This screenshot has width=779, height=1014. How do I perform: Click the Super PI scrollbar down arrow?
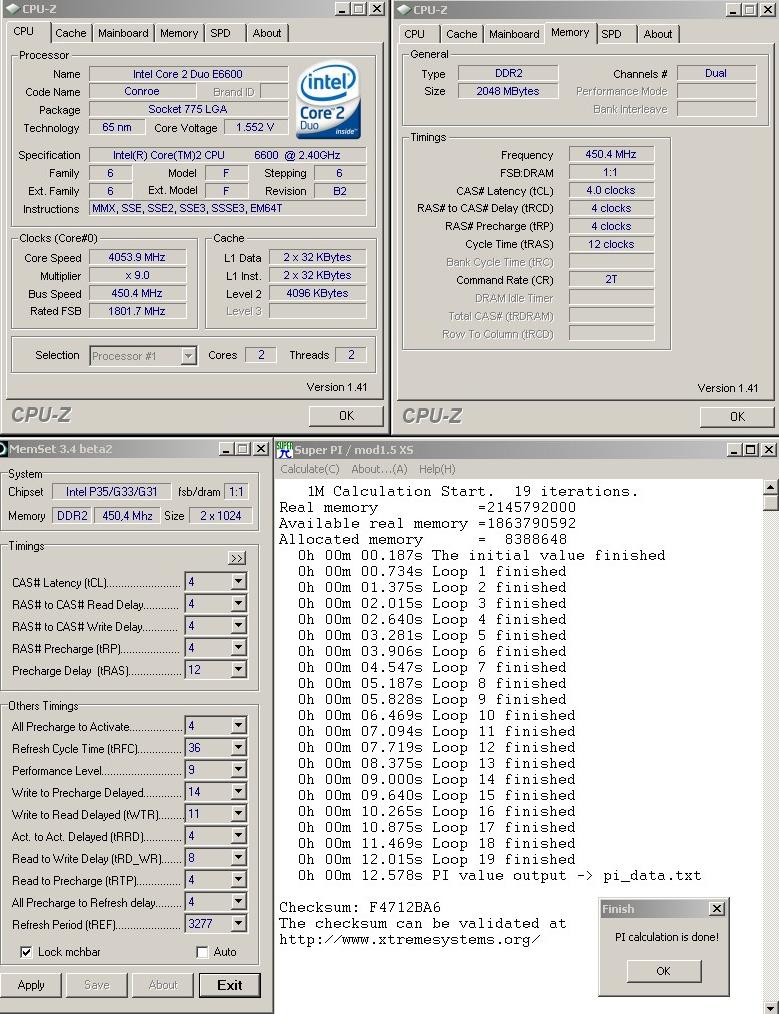tap(771, 1007)
